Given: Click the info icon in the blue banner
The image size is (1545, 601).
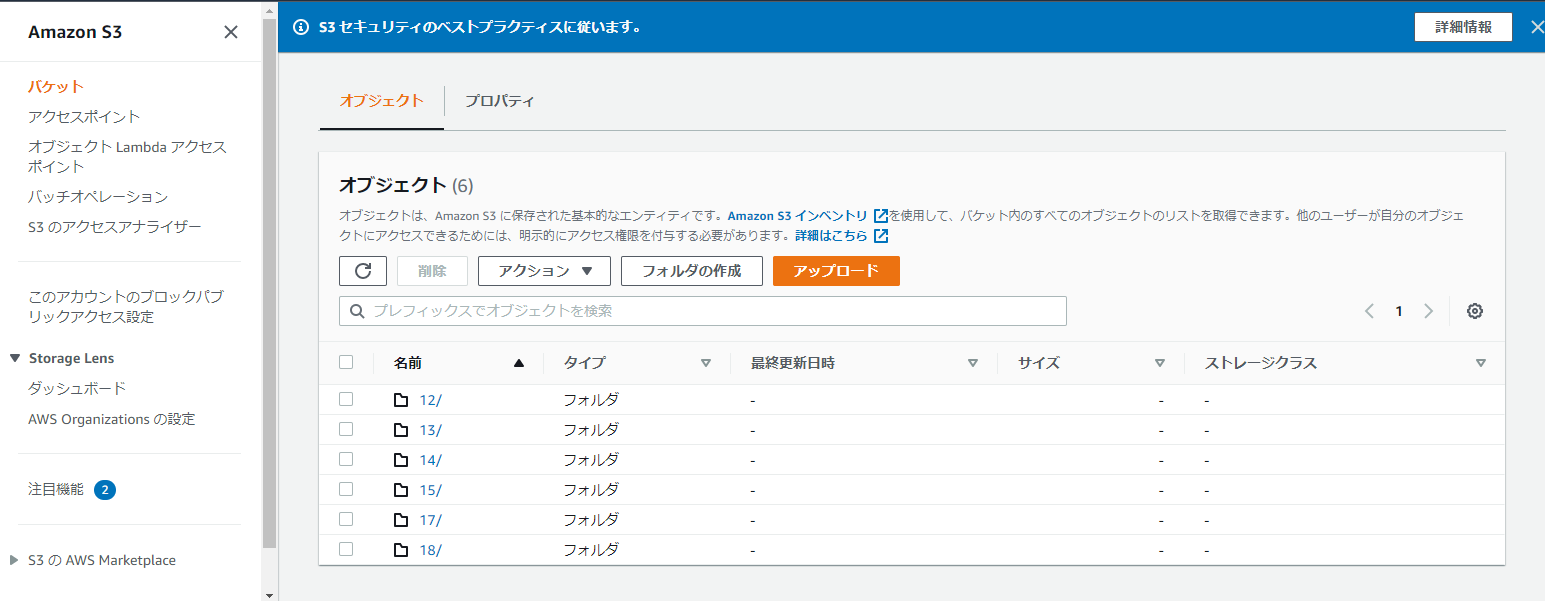Looking at the screenshot, I should pos(300,27).
